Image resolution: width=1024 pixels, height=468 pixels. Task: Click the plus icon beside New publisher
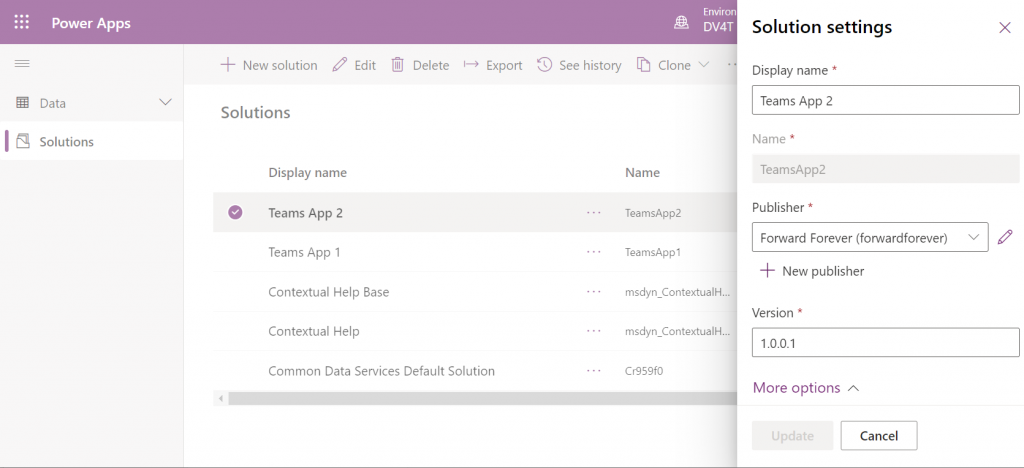click(767, 270)
